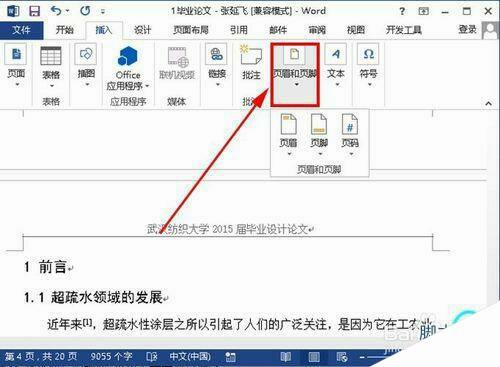The height and width of the screenshot is (367, 500).
Task: Click the heading 1 前言
Action: [45, 267]
